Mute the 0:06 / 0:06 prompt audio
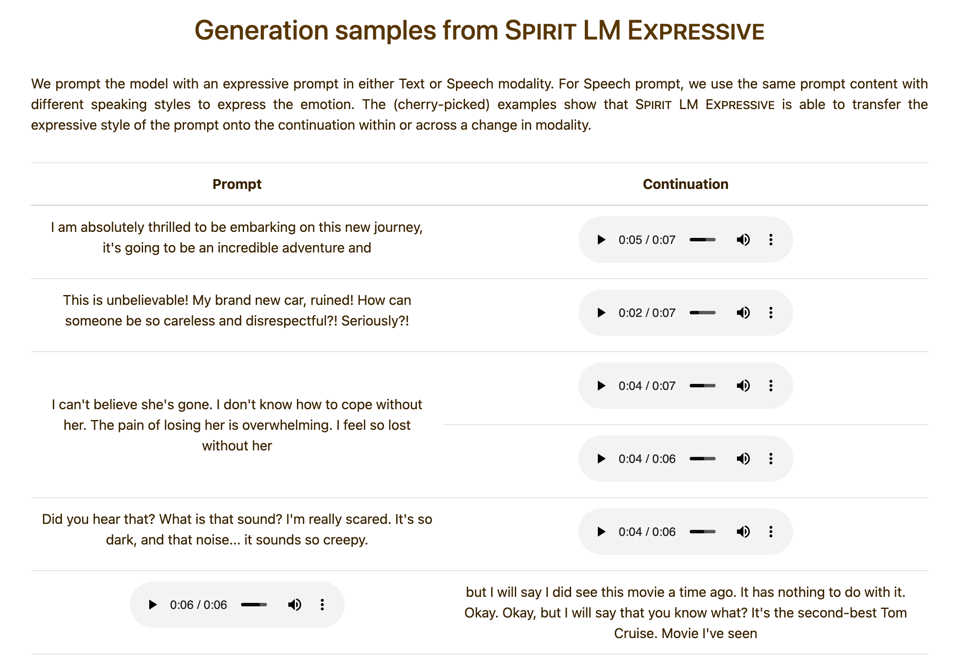 (295, 605)
